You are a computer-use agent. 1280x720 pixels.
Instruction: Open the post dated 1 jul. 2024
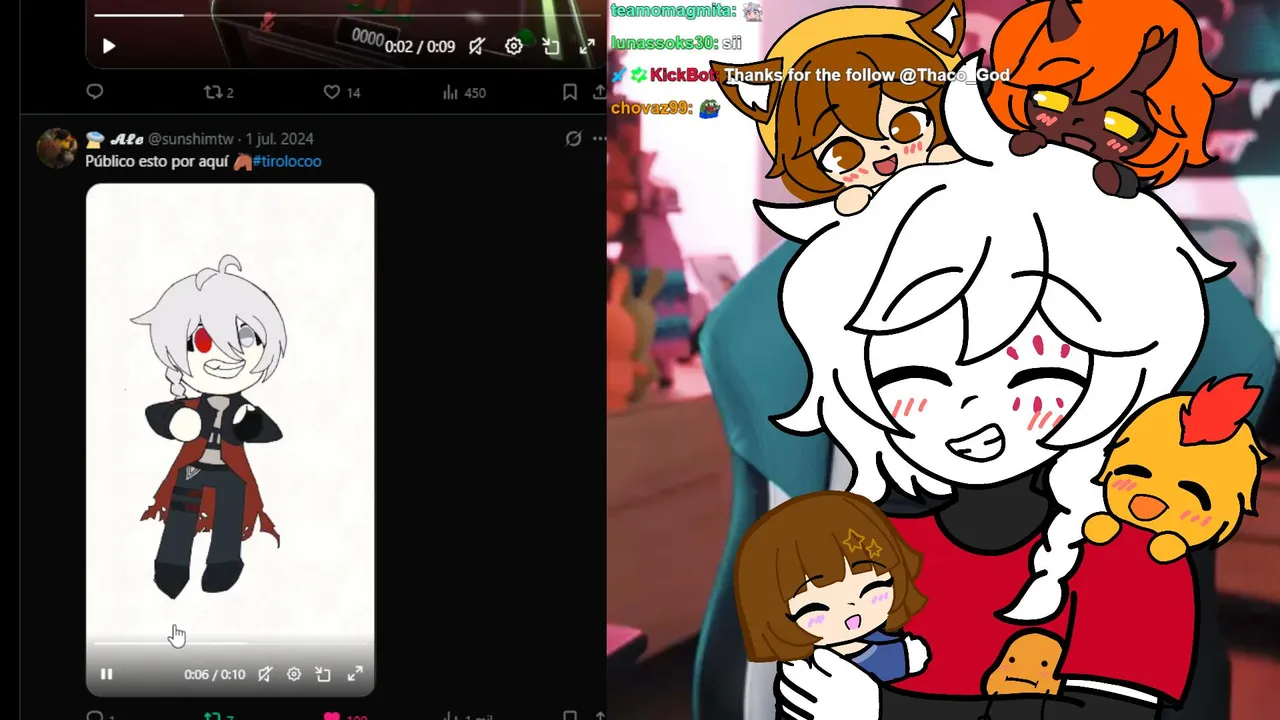coord(280,139)
